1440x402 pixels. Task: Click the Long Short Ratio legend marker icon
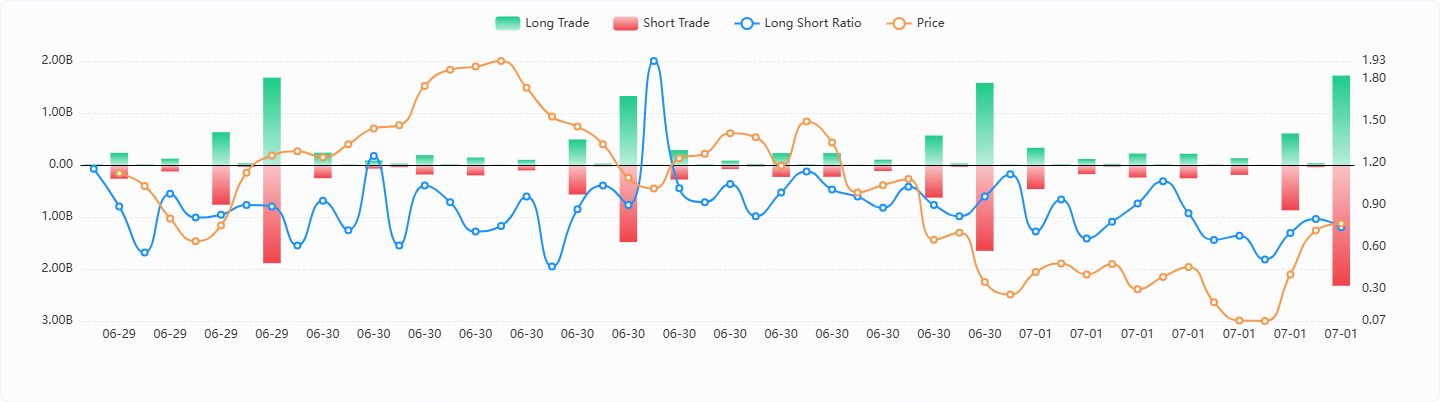coord(746,23)
